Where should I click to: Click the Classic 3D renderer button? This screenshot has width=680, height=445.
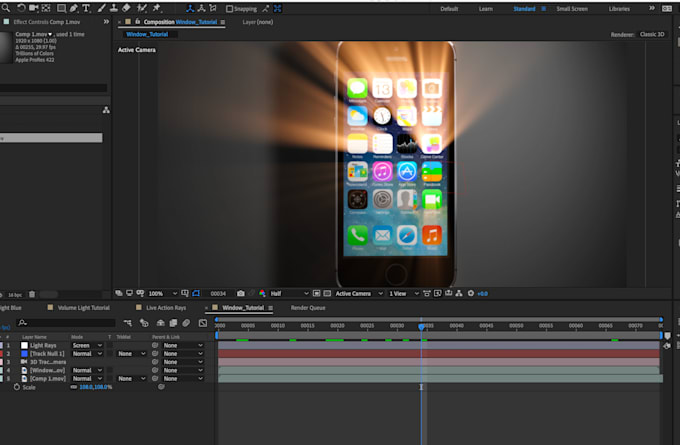pyautogui.click(x=652, y=34)
